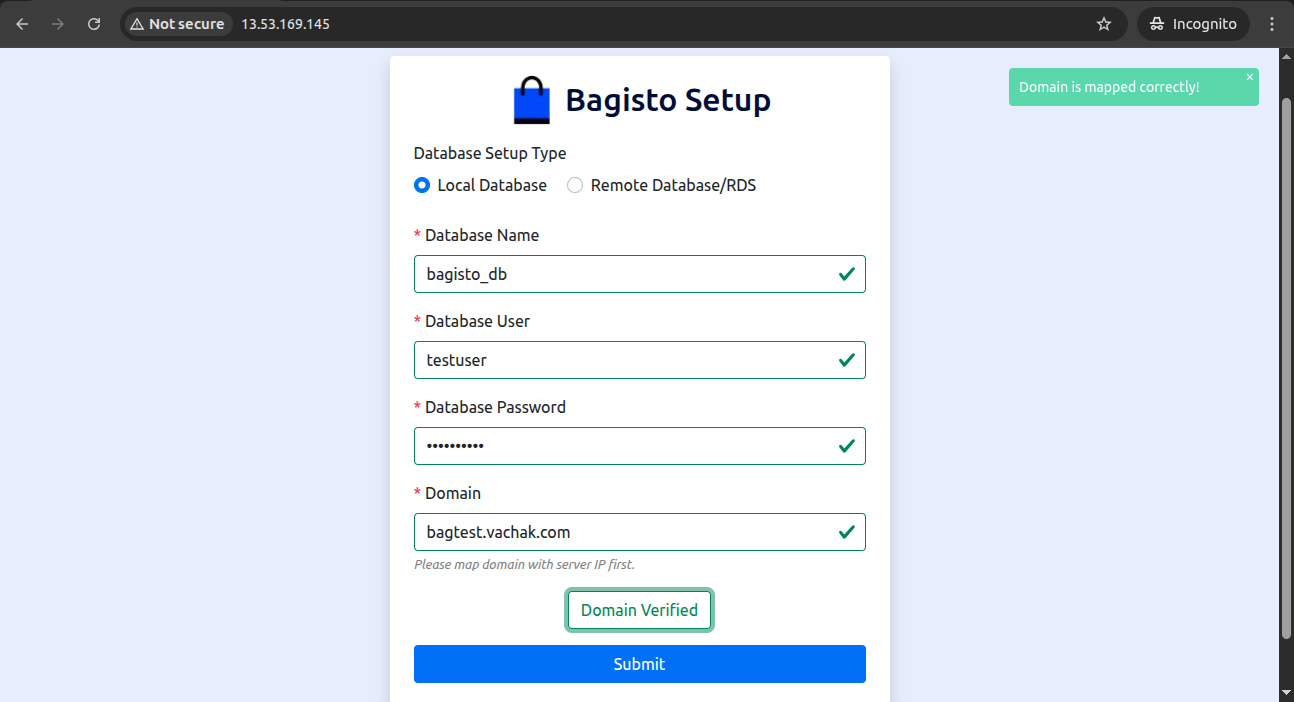Viewport: 1294px width, 702px height.
Task: Submit the Bagisto setup form
Action: (639, 664)
